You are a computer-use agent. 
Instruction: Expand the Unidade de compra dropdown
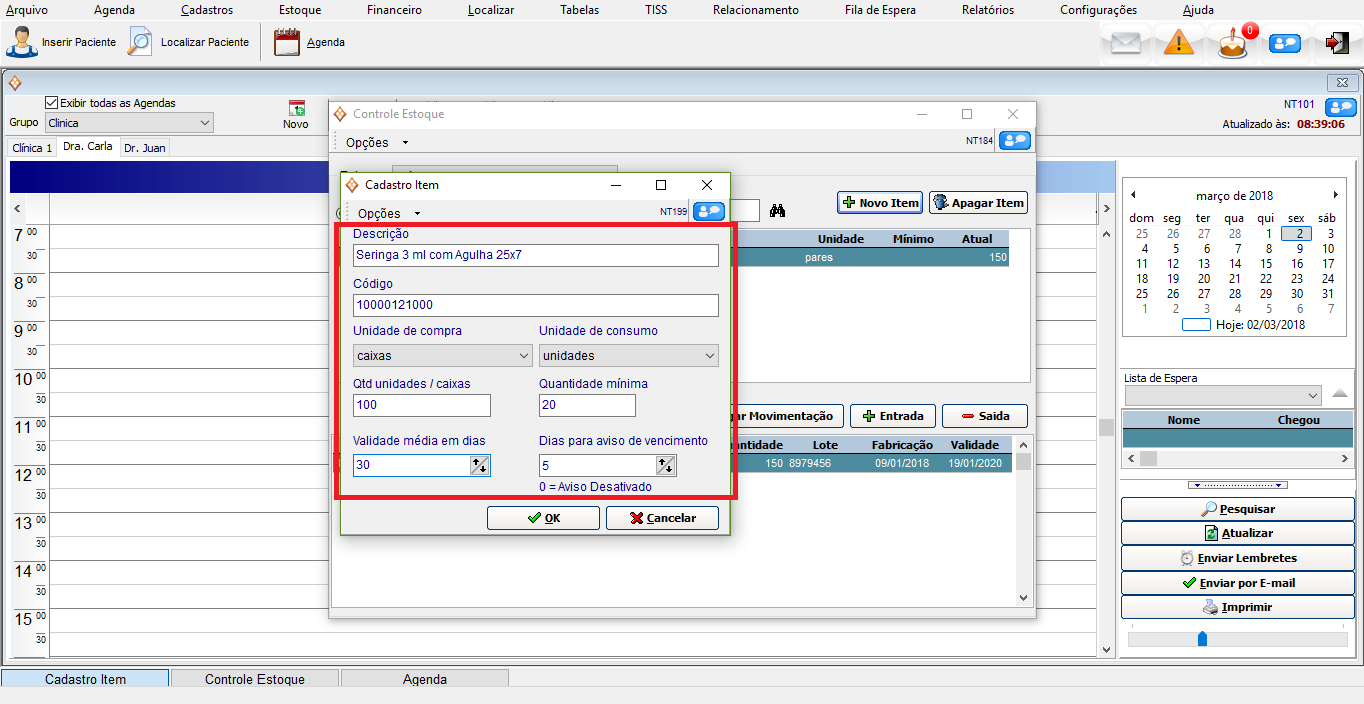(524, 356)
